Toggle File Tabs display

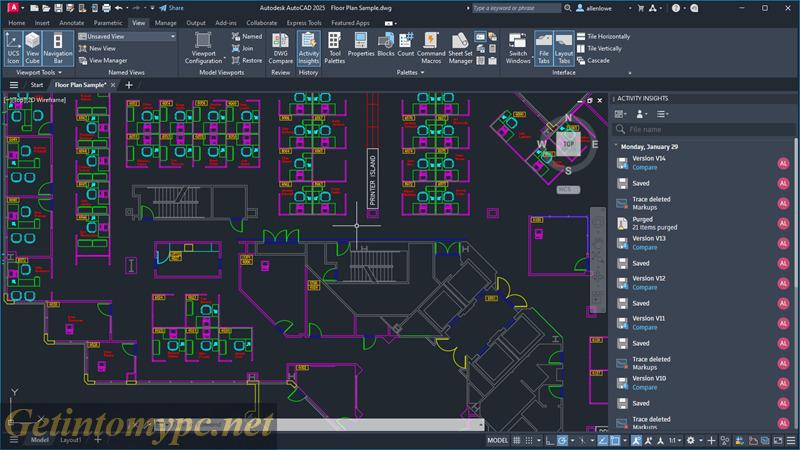click(544, 48)
